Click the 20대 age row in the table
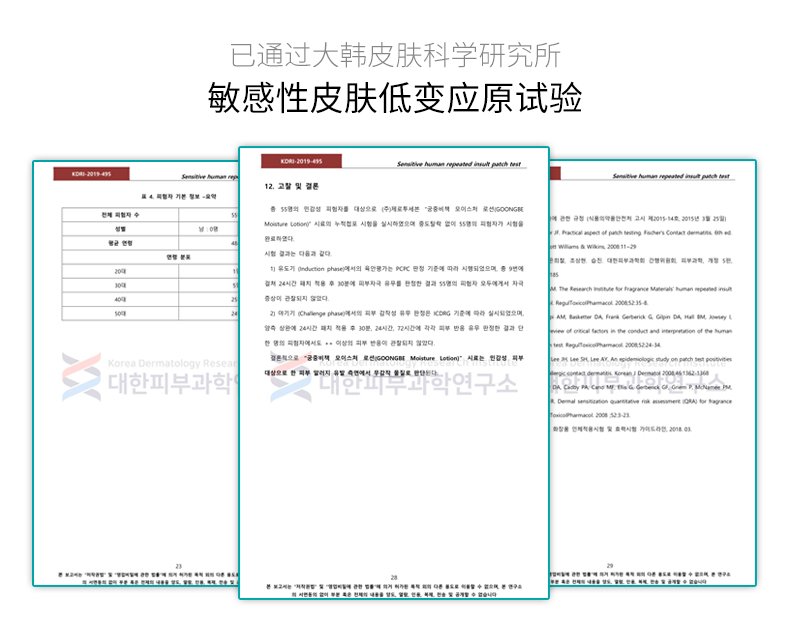The image size is (790, 641). pos(150,271)
